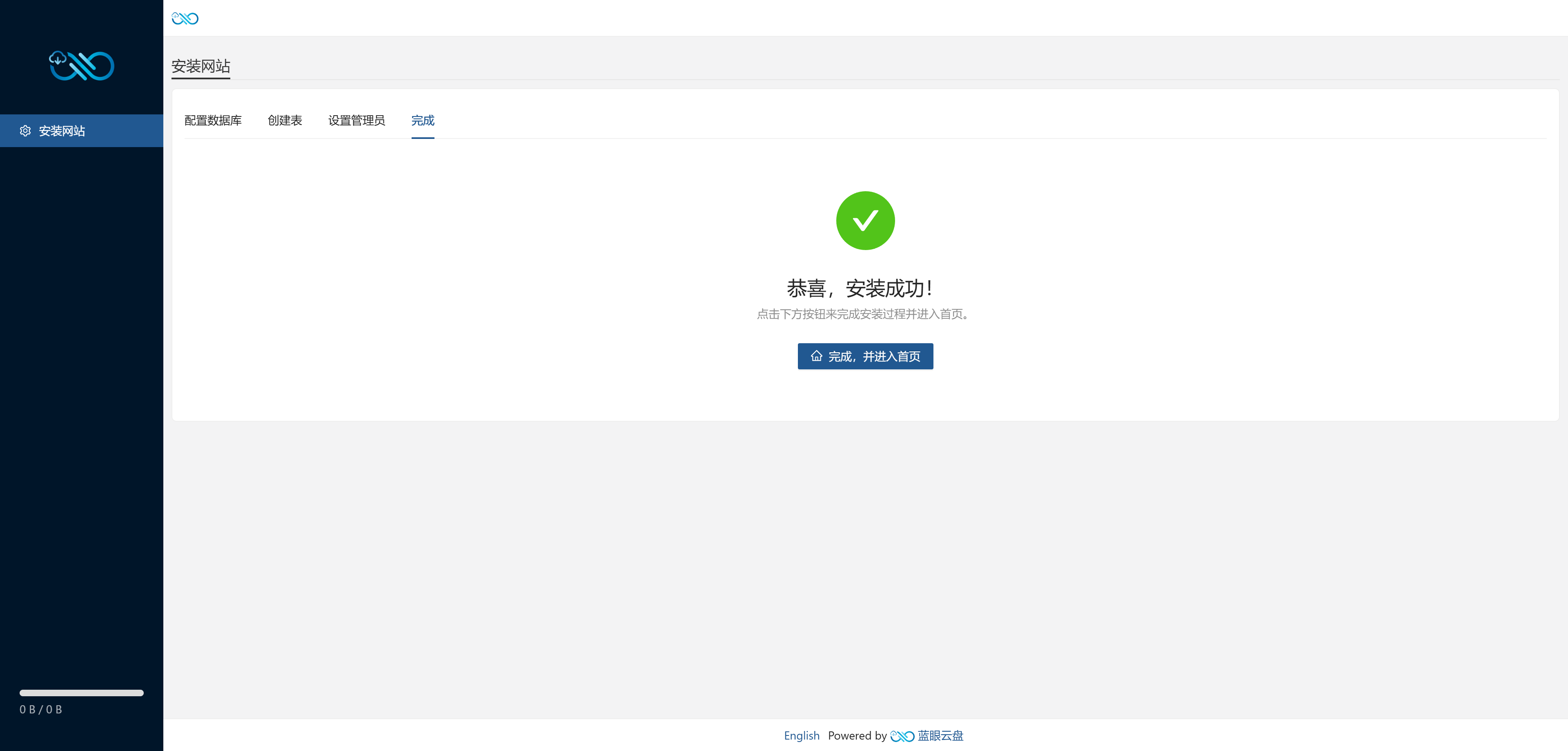Click the 恭喜，安装成功！ message

pyautogui.click(x=860, y=288)
